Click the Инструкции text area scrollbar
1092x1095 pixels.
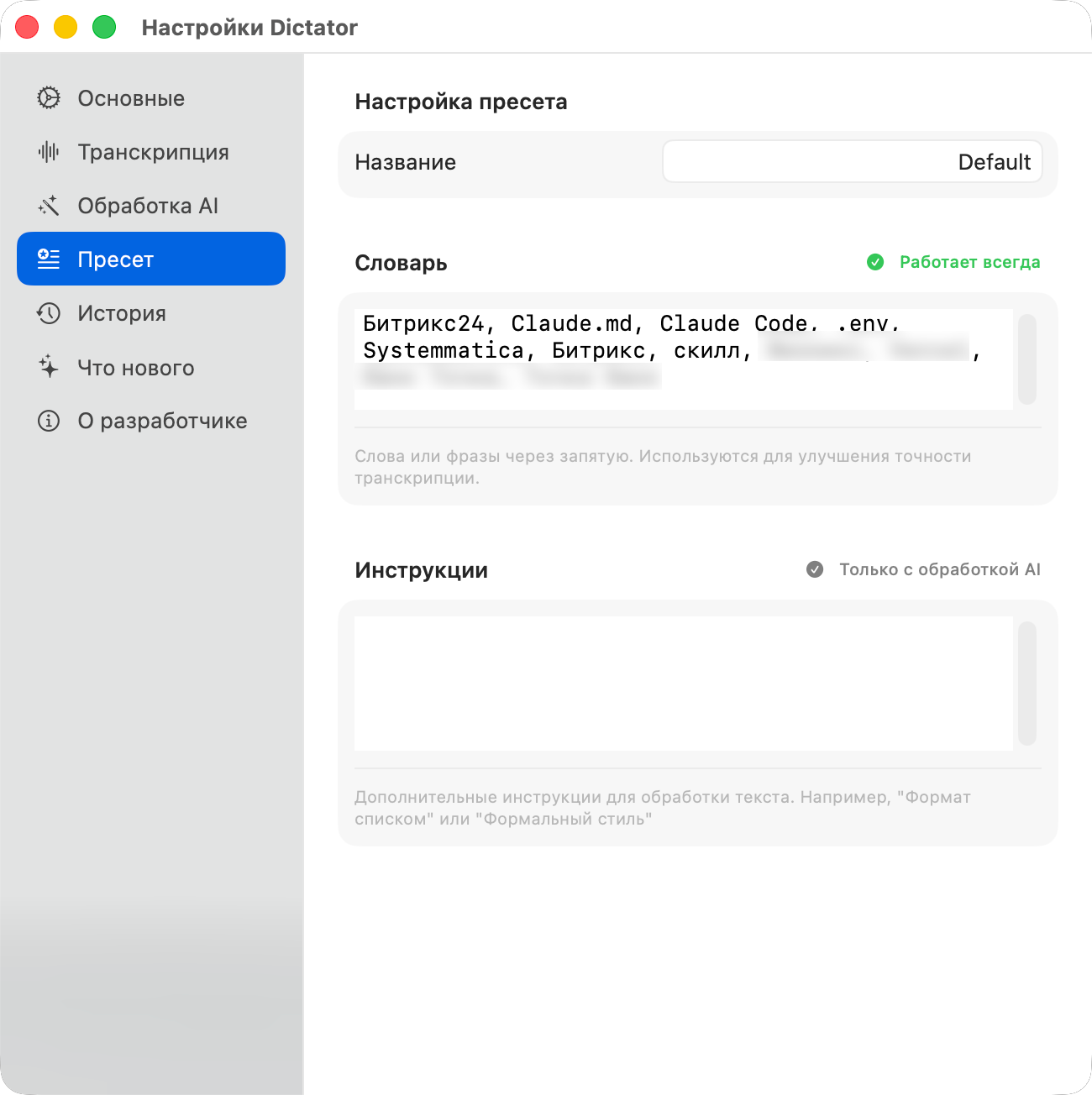[1026, 684]
